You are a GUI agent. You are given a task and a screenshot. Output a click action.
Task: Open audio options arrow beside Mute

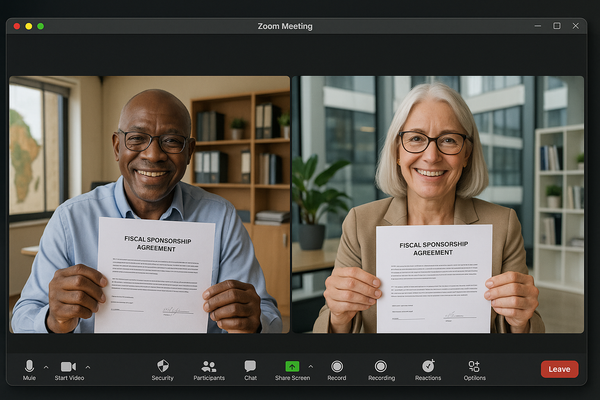click(46, 367)
